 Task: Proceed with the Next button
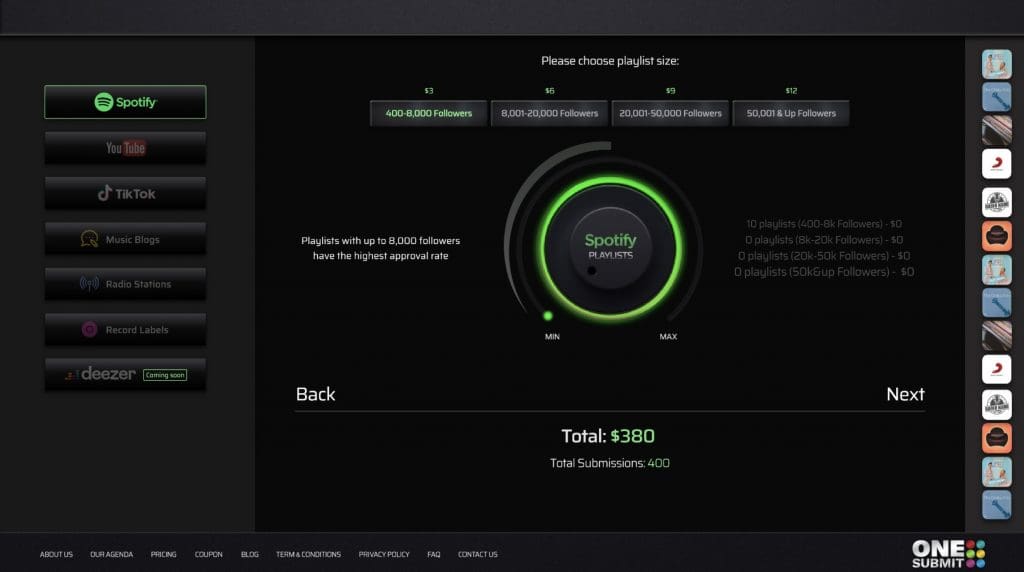coord(905,394)
